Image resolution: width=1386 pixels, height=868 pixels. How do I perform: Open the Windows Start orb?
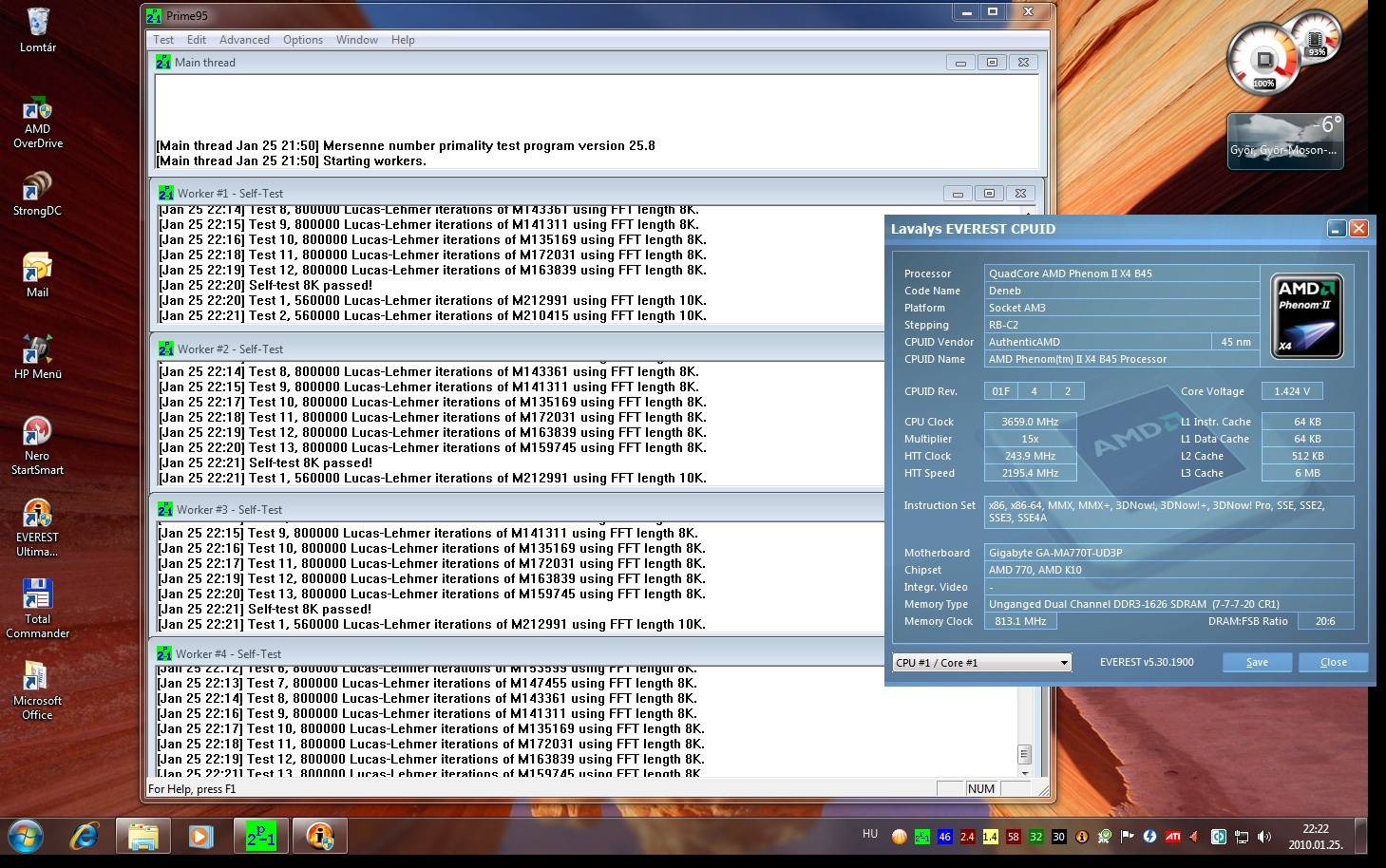(26, 837)
